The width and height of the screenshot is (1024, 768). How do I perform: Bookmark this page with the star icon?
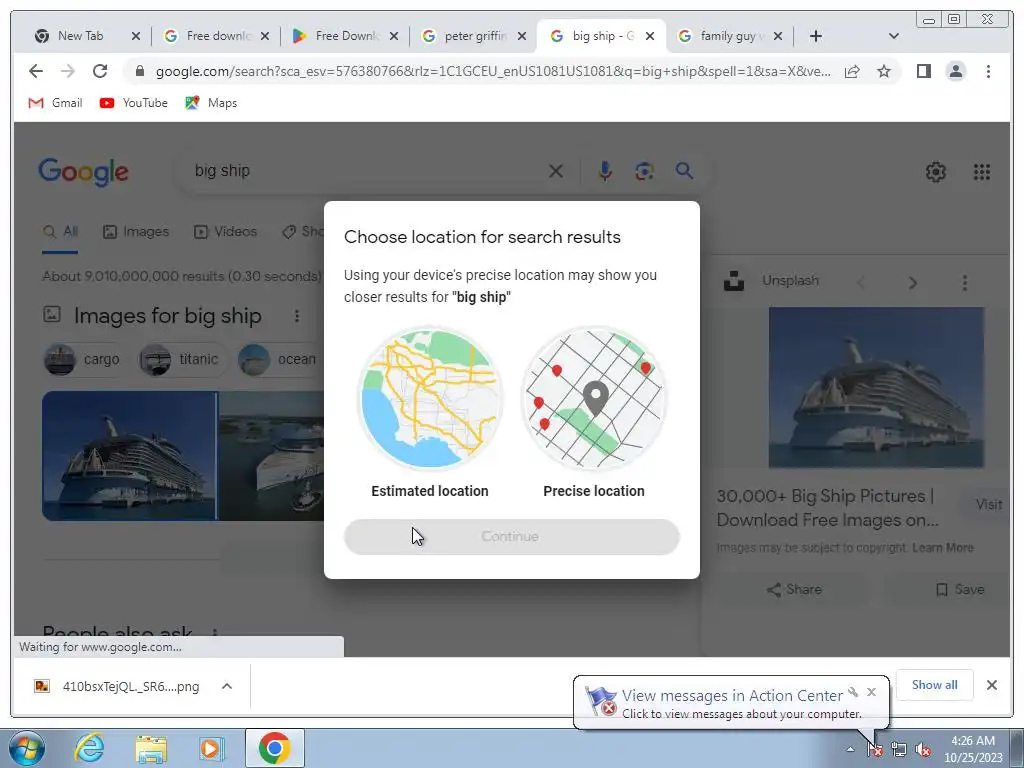[x=884, y=71]
